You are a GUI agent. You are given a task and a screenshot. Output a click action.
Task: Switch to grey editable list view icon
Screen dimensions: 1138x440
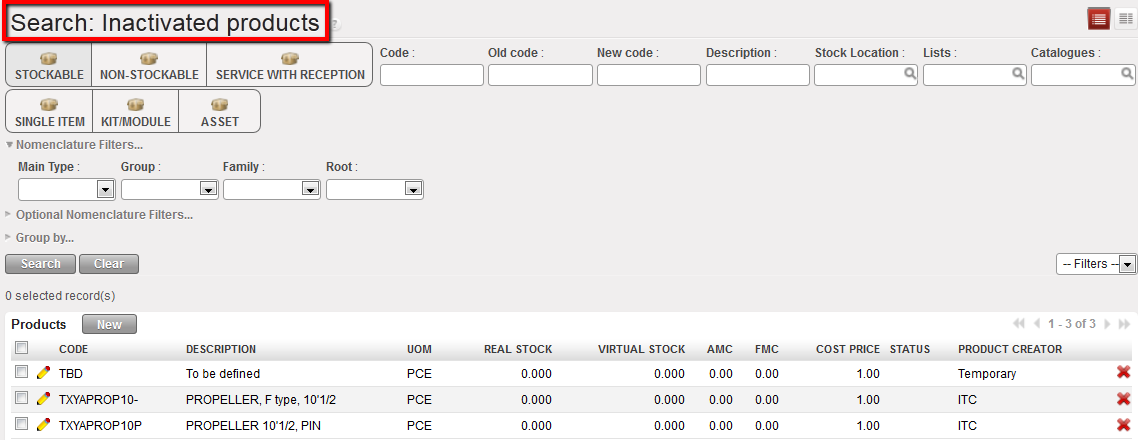(1124, 19)
